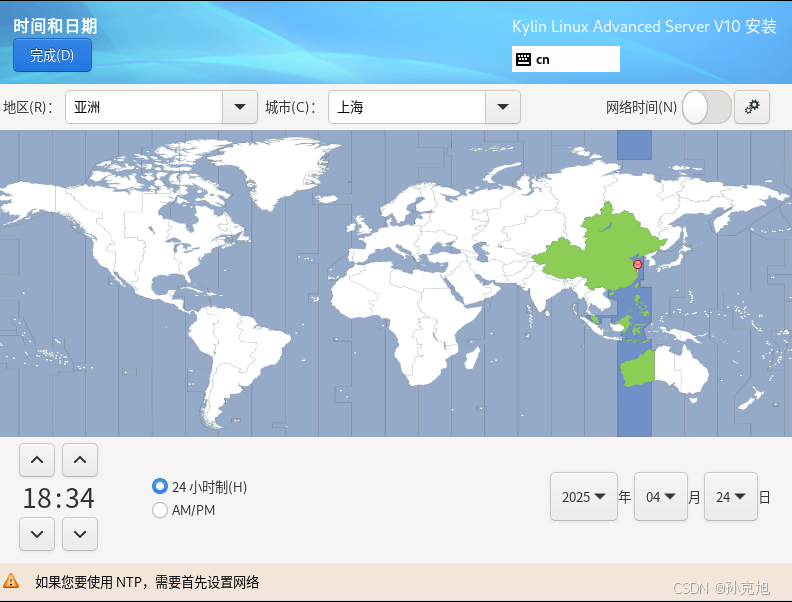Screen dimensions: 792x602
Task: Select the AM/PM radio option
Action: point(160,510)
